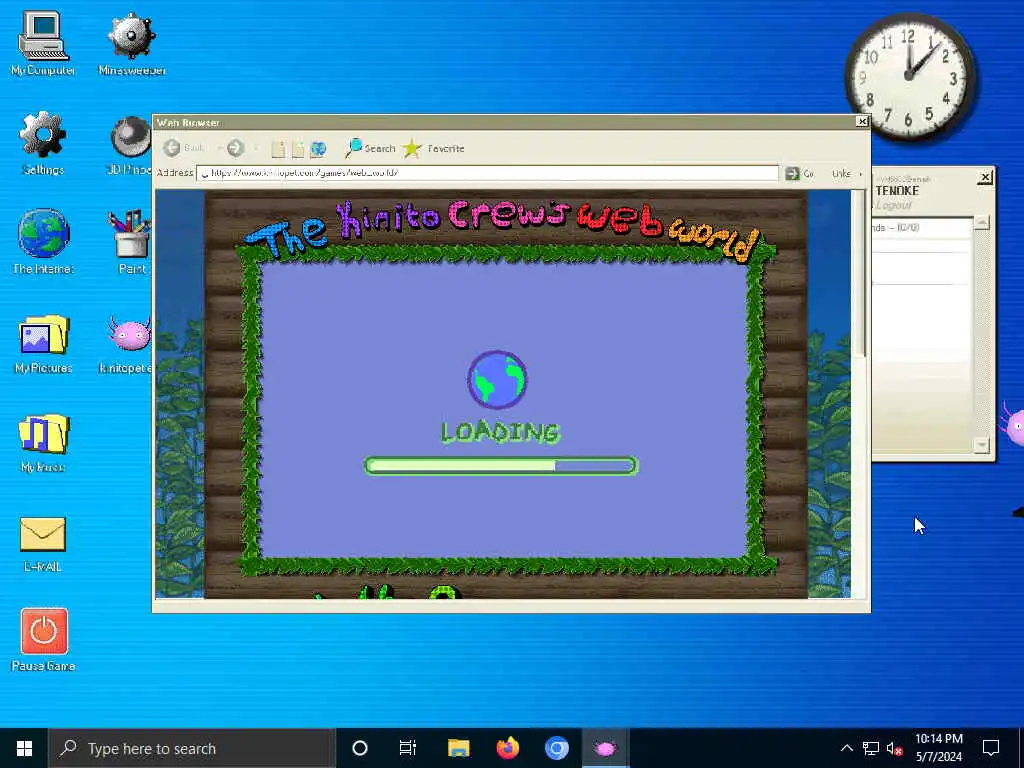1024x768 pixels.
Task: Close the Web Browser window
Action: click(x=862, y=121)
